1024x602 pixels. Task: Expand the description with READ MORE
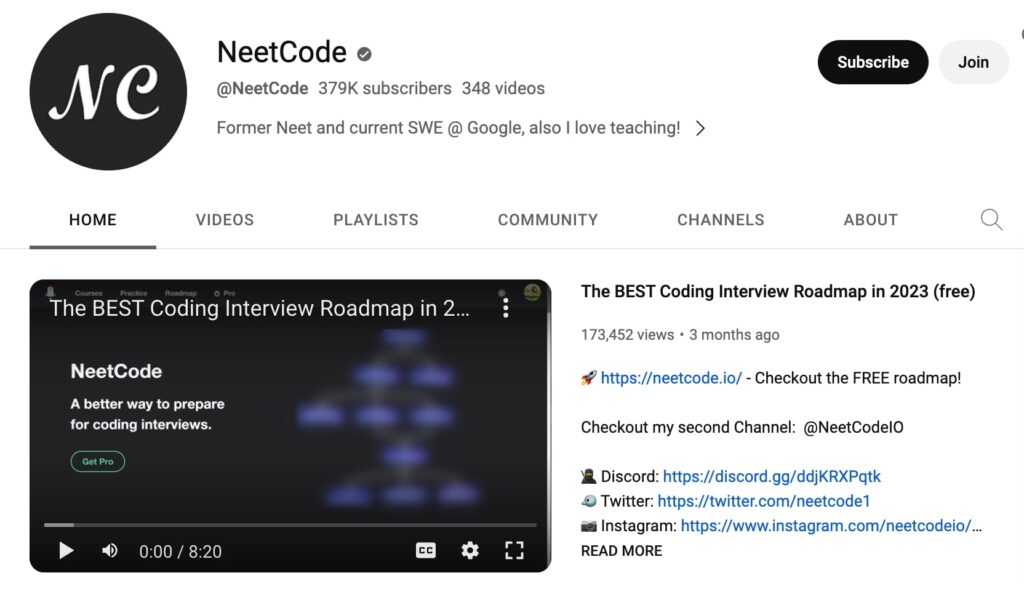tap(620, 550)
